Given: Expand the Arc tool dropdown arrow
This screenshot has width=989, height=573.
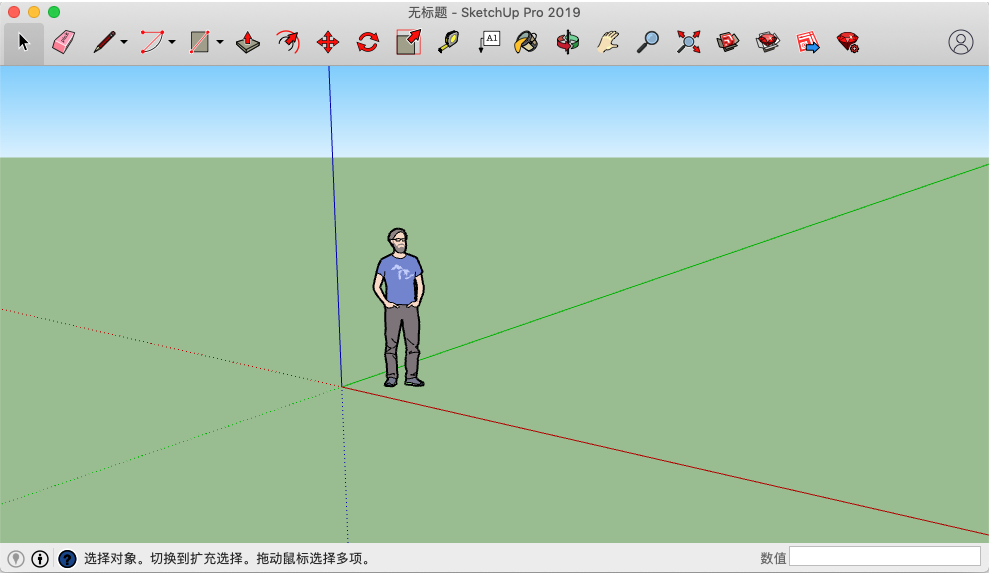Looking at the screenshot, I should click(x=172, y=42).
